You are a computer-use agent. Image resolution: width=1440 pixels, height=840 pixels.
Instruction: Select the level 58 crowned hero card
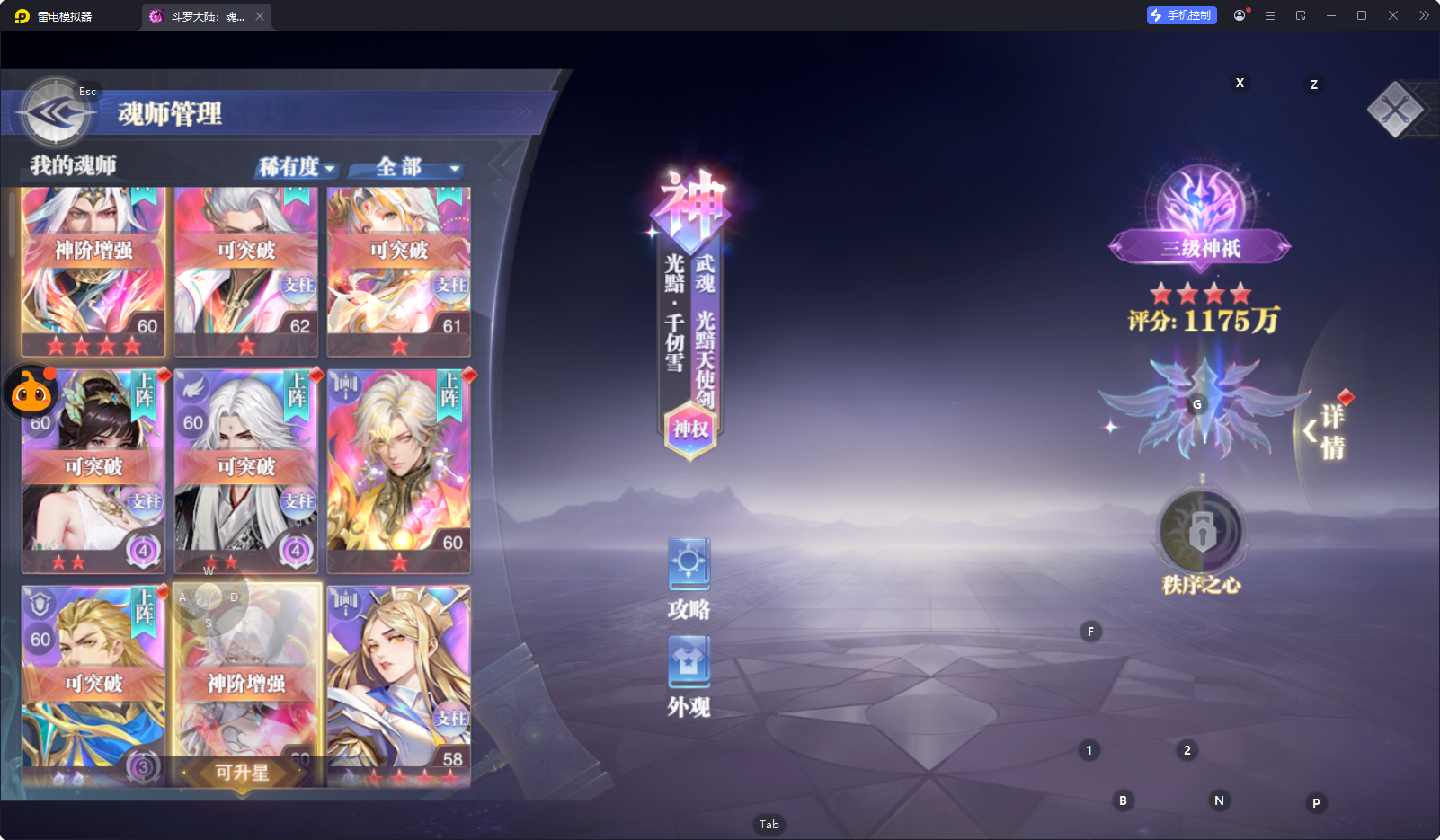pos(399,685)
